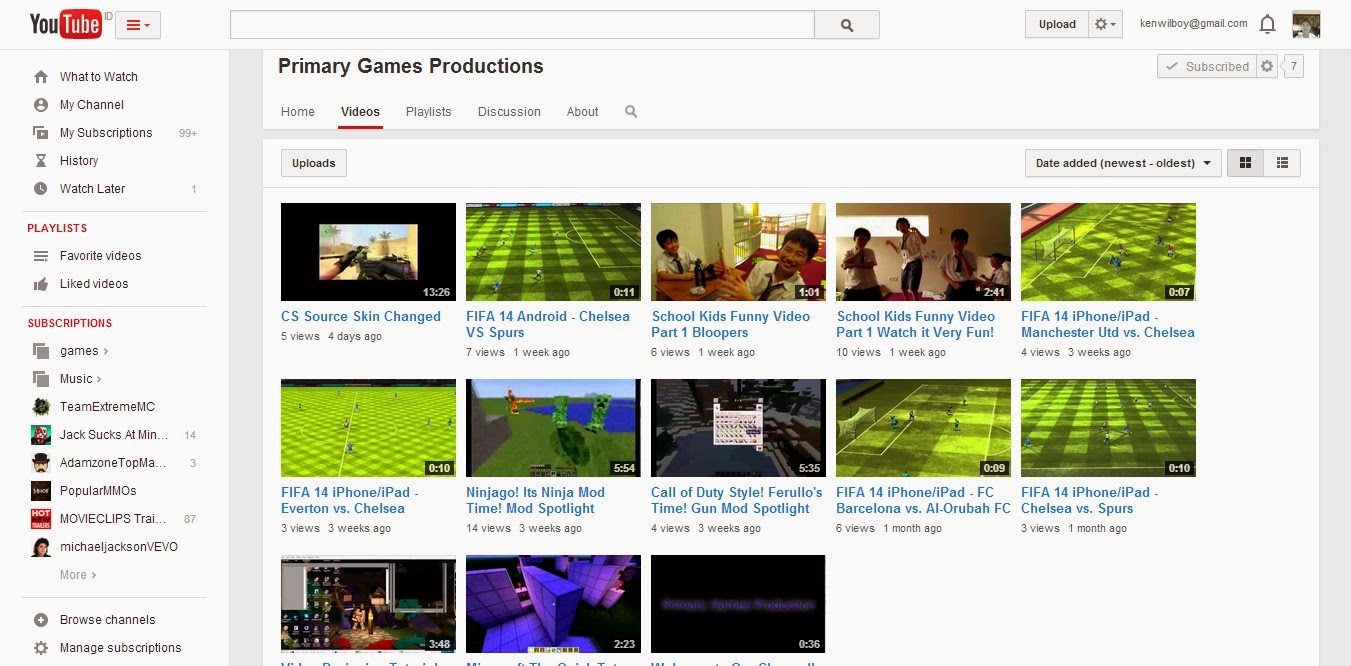Open the iPhone/iPad Chelsea vs. Spurs title

[x=1090, y=500]
